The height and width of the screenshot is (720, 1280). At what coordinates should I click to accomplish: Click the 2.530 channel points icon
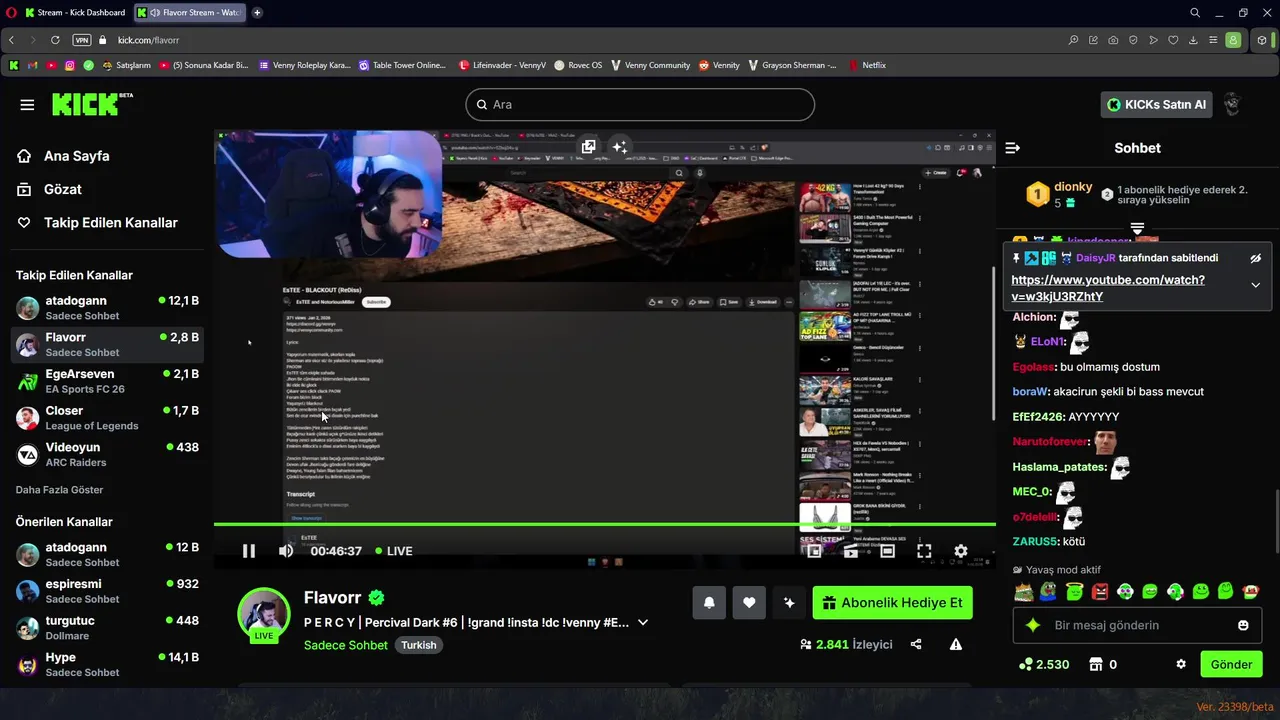(x=1025, y=664)
